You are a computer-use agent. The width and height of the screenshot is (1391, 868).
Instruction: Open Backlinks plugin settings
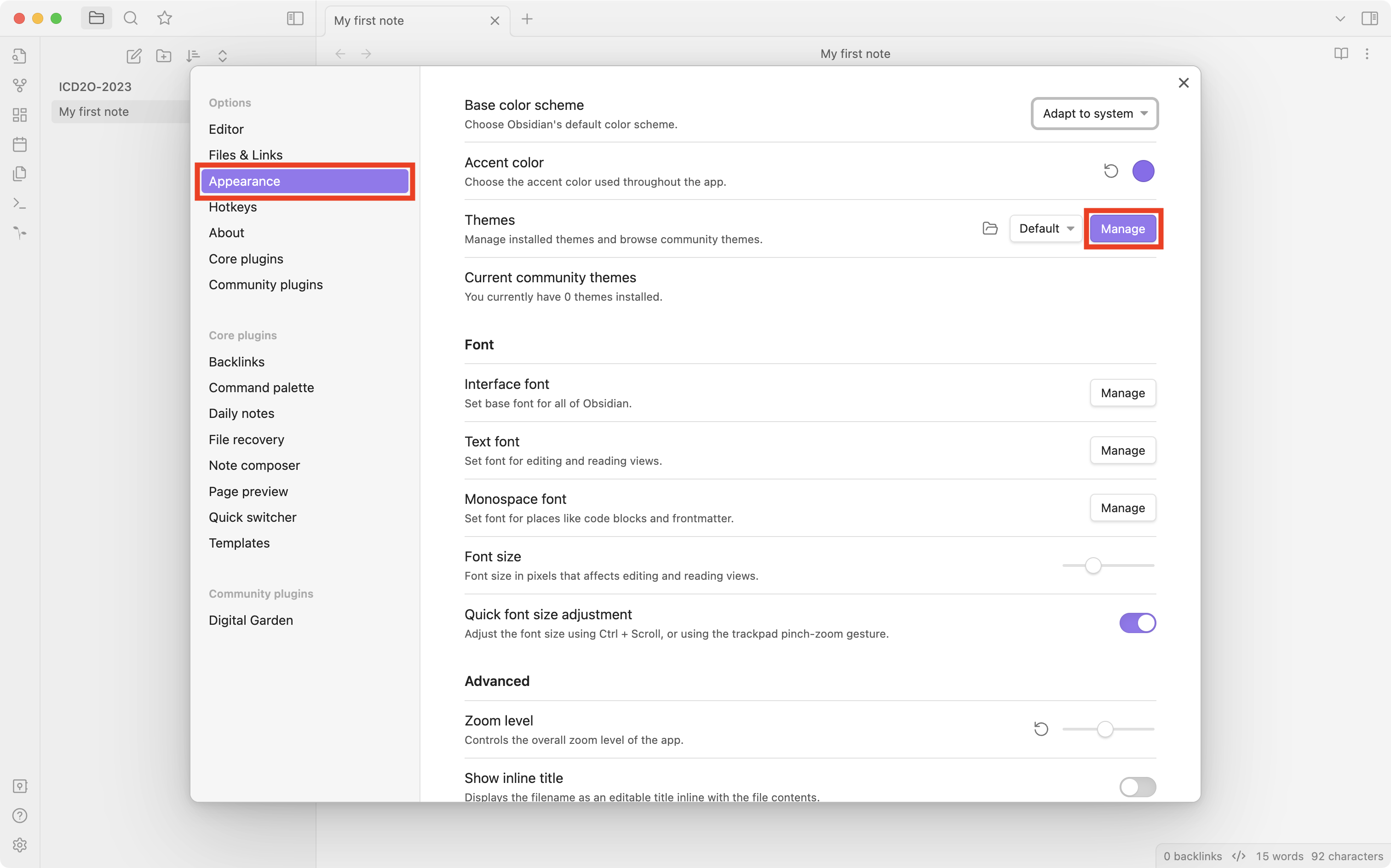pyautogui.click(x=305, y=362)
